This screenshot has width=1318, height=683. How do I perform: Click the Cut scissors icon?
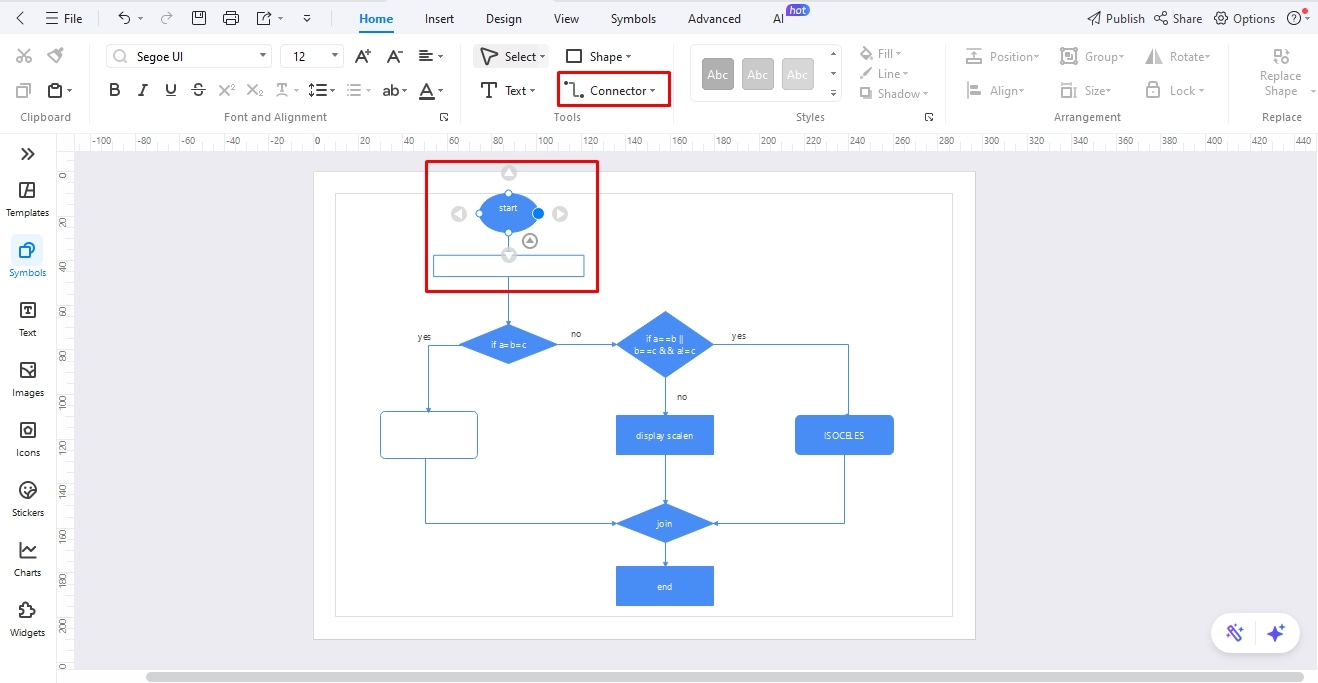pos(24,56)
